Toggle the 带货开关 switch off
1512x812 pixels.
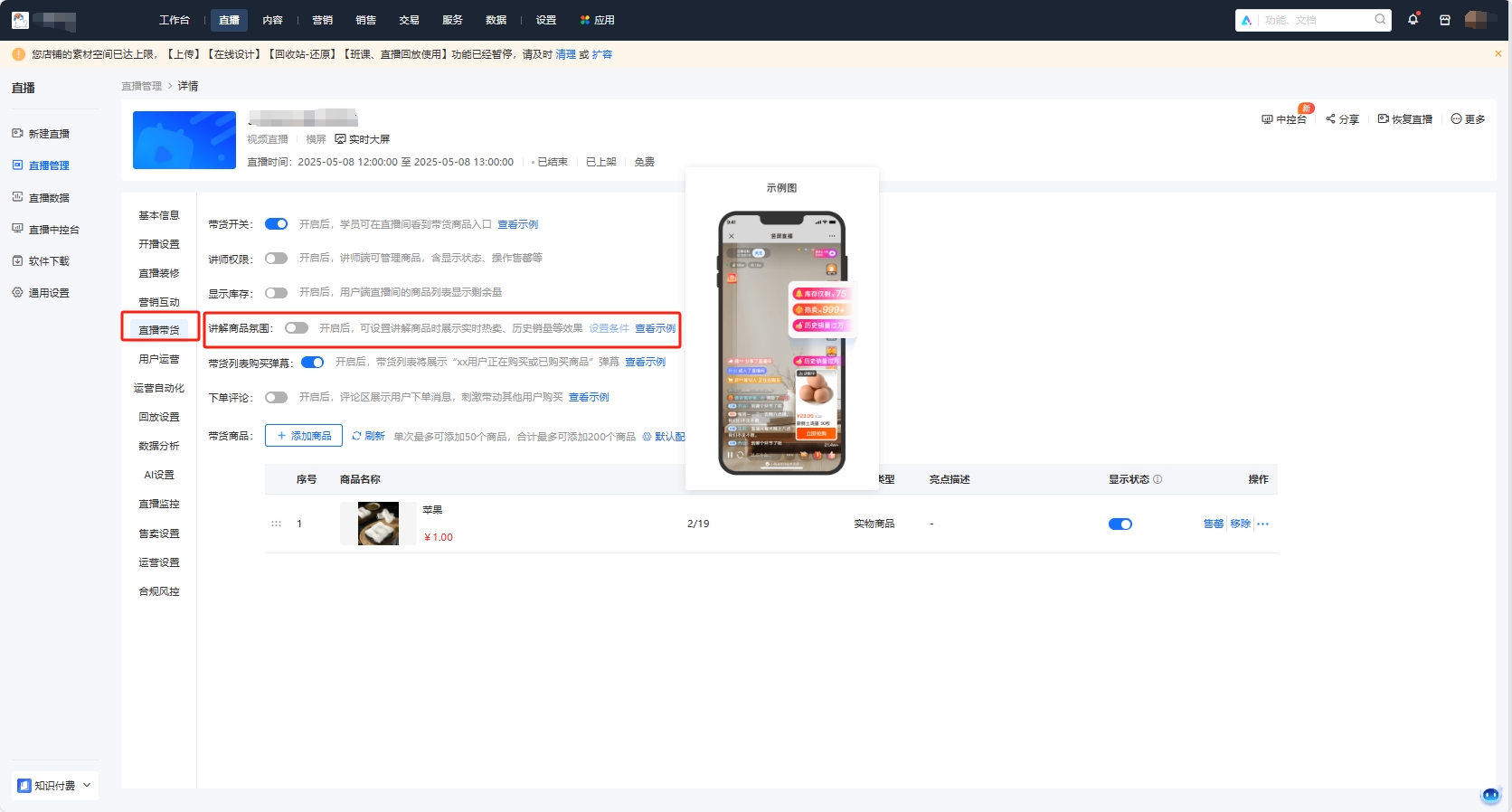coord(276,224)
